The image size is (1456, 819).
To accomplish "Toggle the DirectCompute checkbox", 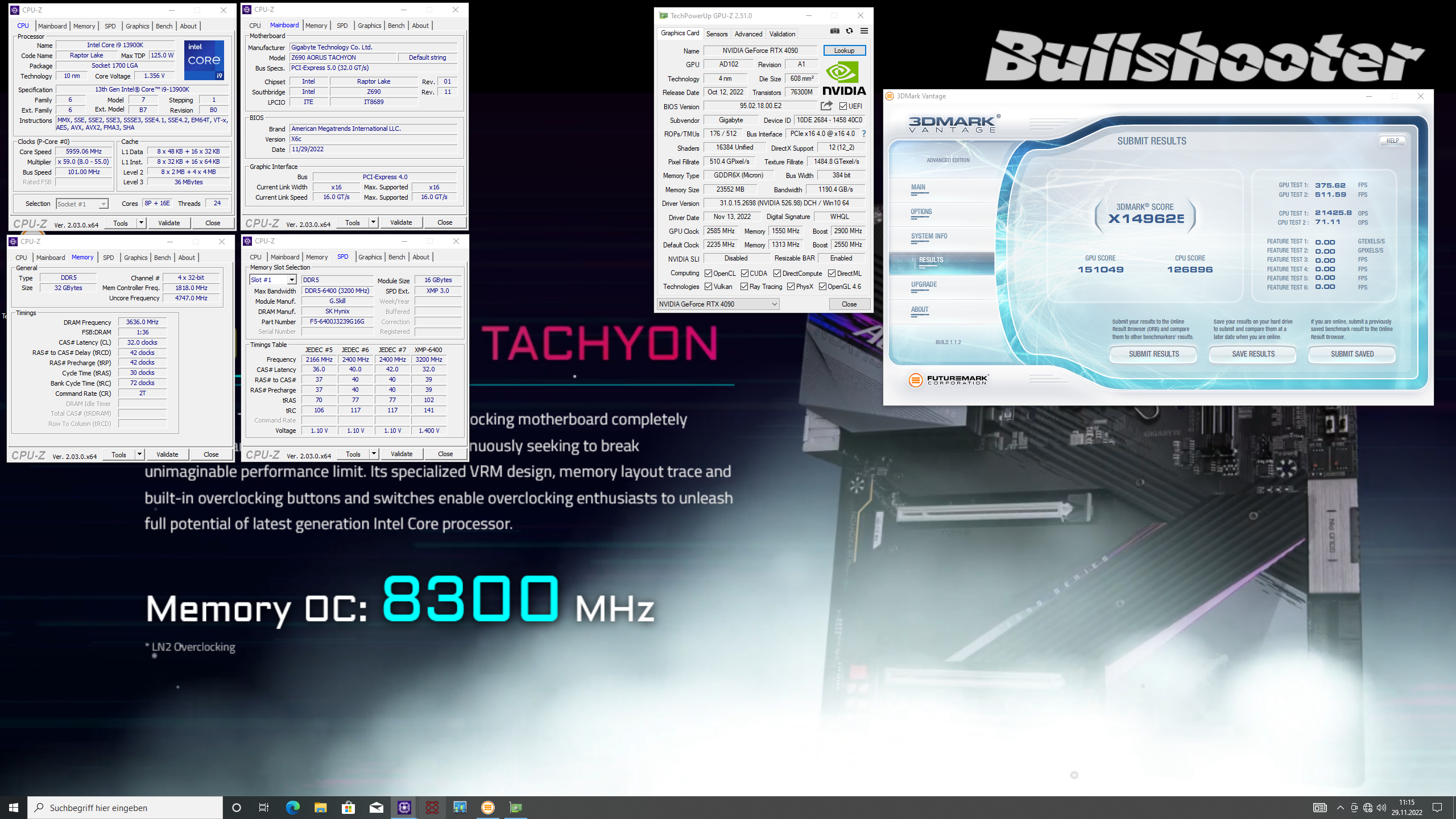I will [777, 274].
